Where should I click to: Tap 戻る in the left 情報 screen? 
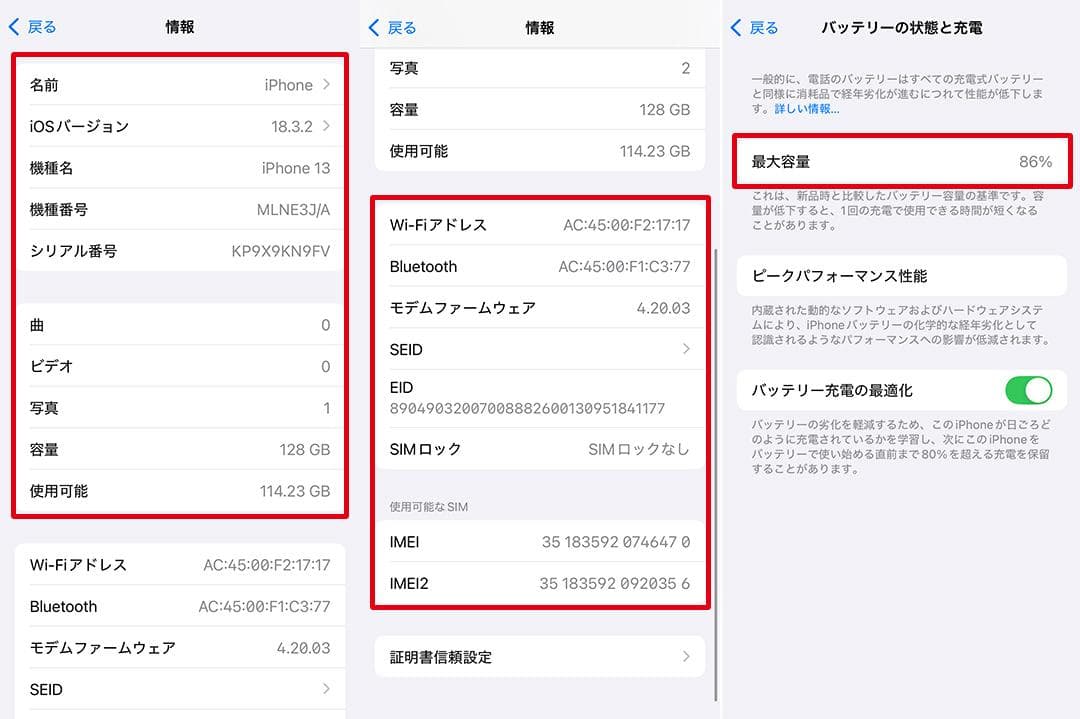point(42,27)
